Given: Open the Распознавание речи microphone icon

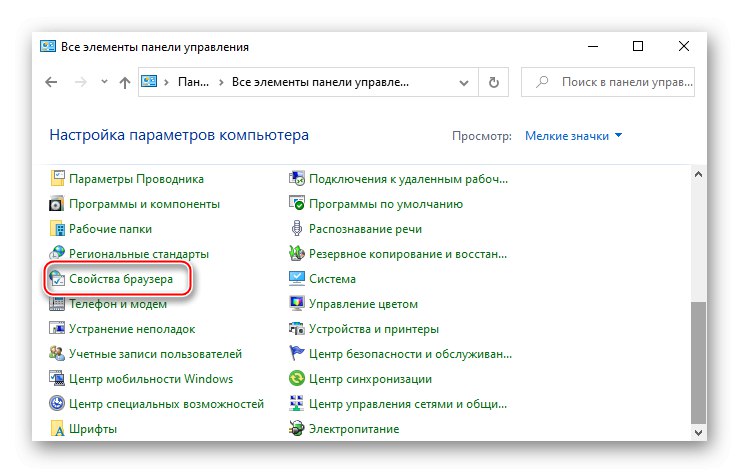Looking at the screenshot, I should click(x=296, y=228).
